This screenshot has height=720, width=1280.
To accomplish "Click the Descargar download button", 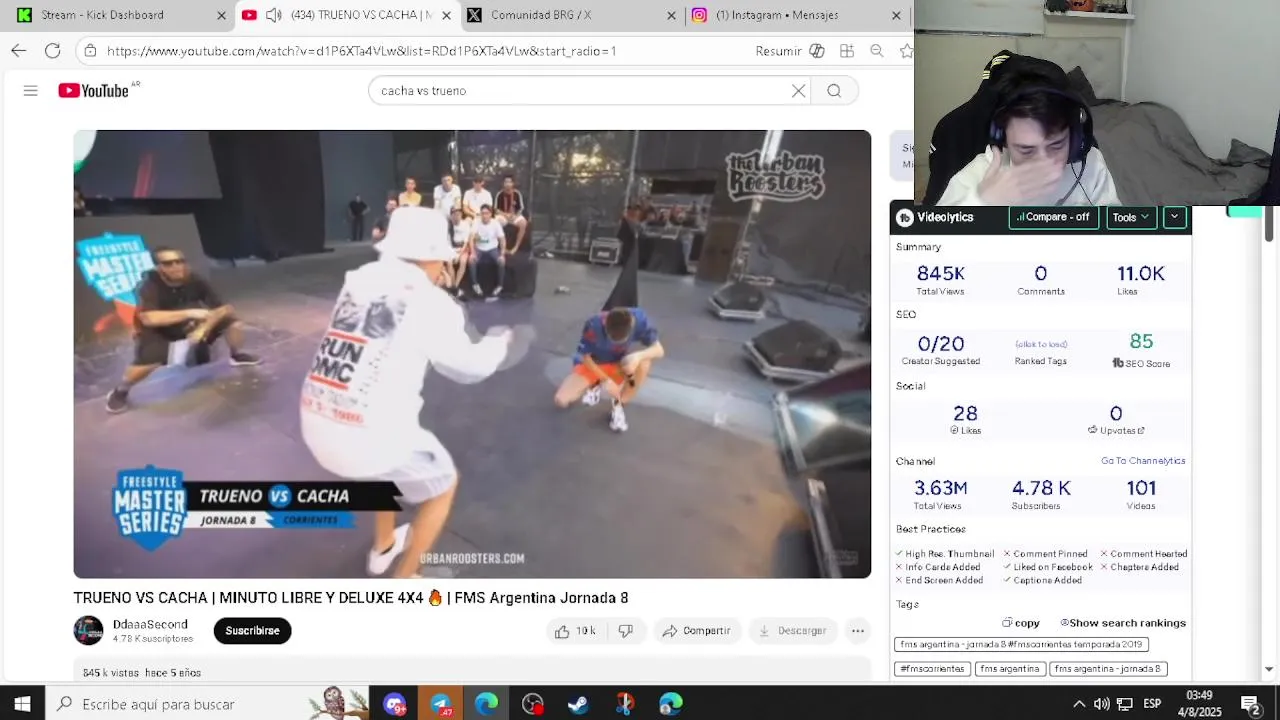I will click(x=792, y=631).
